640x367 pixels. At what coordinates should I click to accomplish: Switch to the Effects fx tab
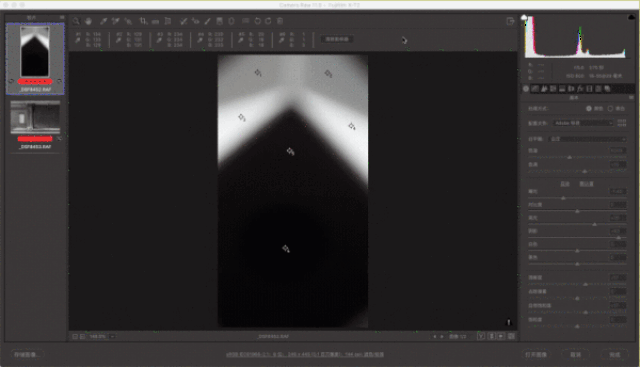[x=580, y=89]
